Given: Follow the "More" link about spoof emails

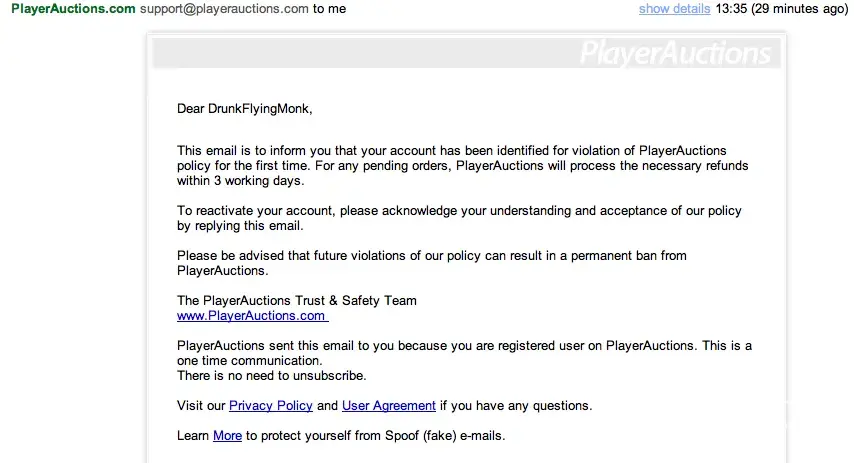Looking at the screenshot, I should pyautogui.click(x=227, y=436).
